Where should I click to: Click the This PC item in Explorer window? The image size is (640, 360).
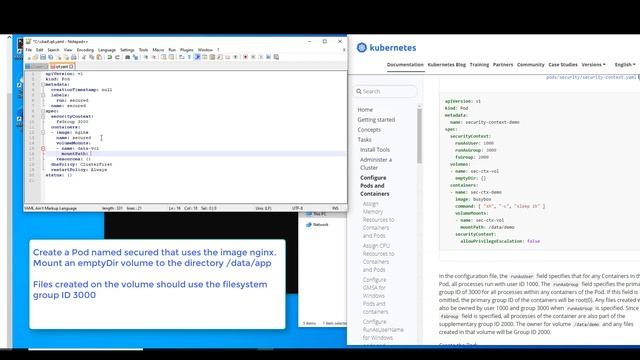(x=316, y=214)
